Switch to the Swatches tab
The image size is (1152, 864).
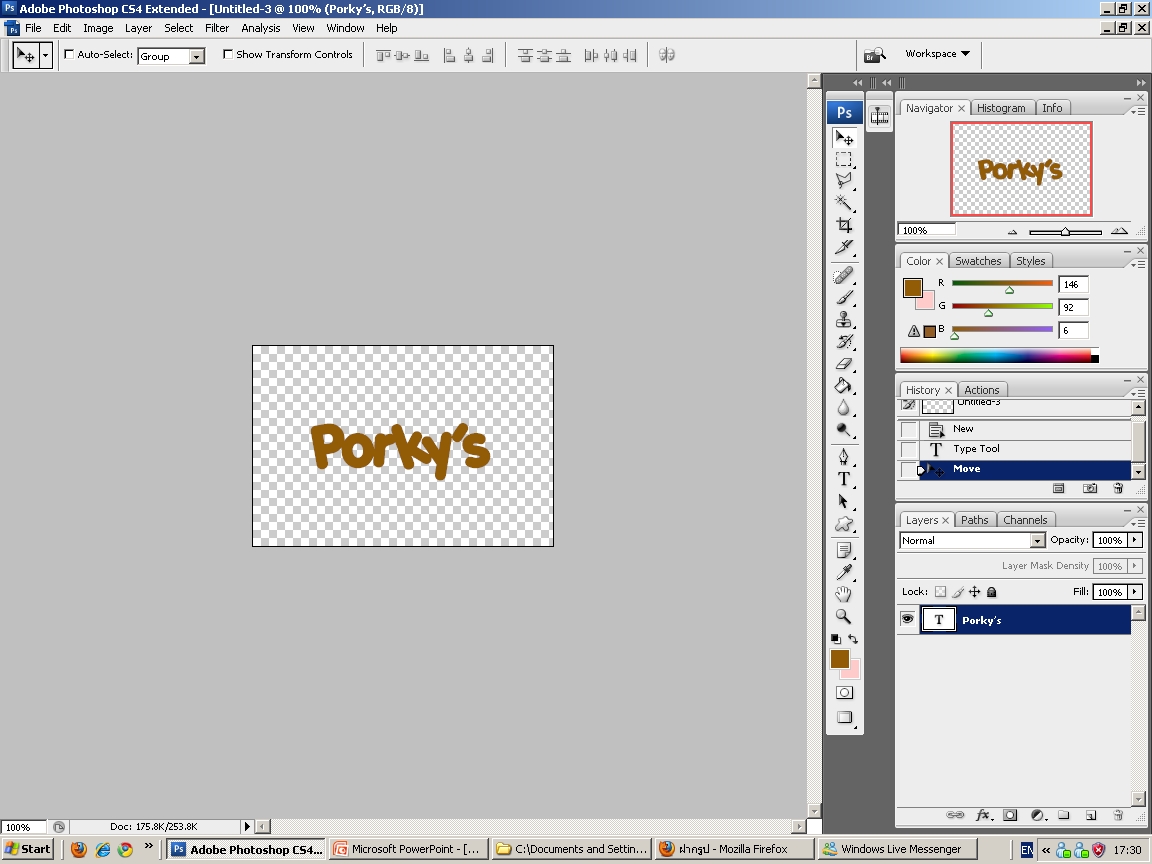point(978,261)
